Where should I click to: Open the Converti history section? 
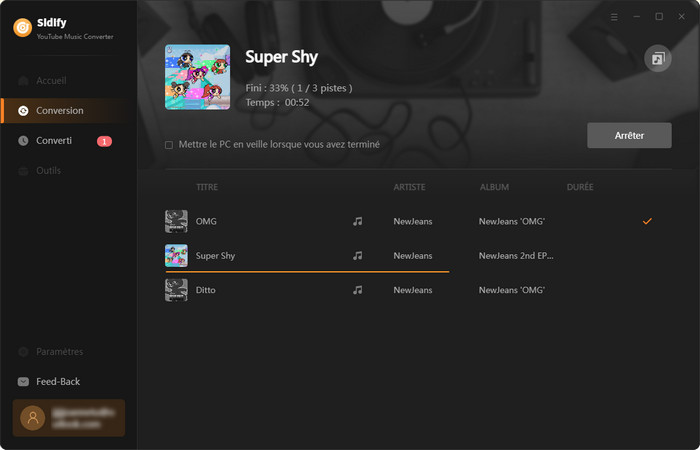pos(54,141)
